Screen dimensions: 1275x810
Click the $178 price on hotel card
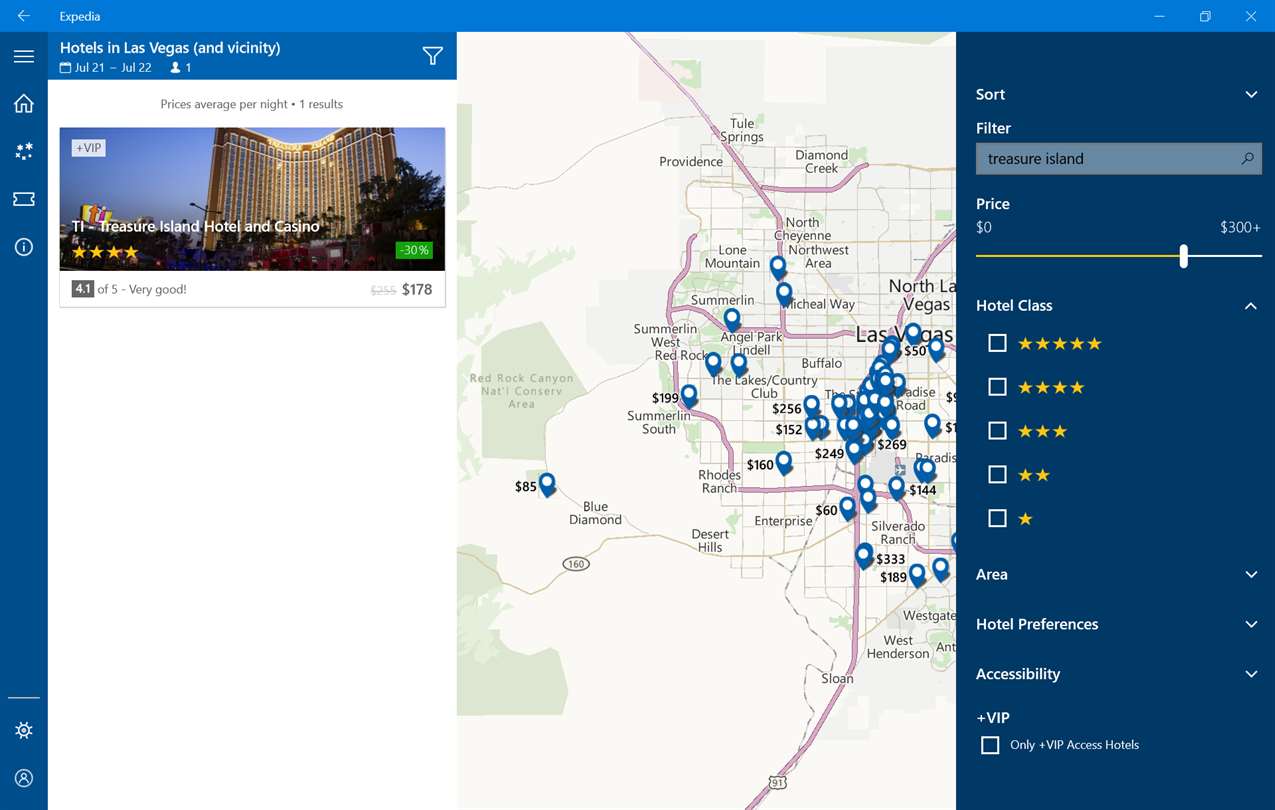417,290
